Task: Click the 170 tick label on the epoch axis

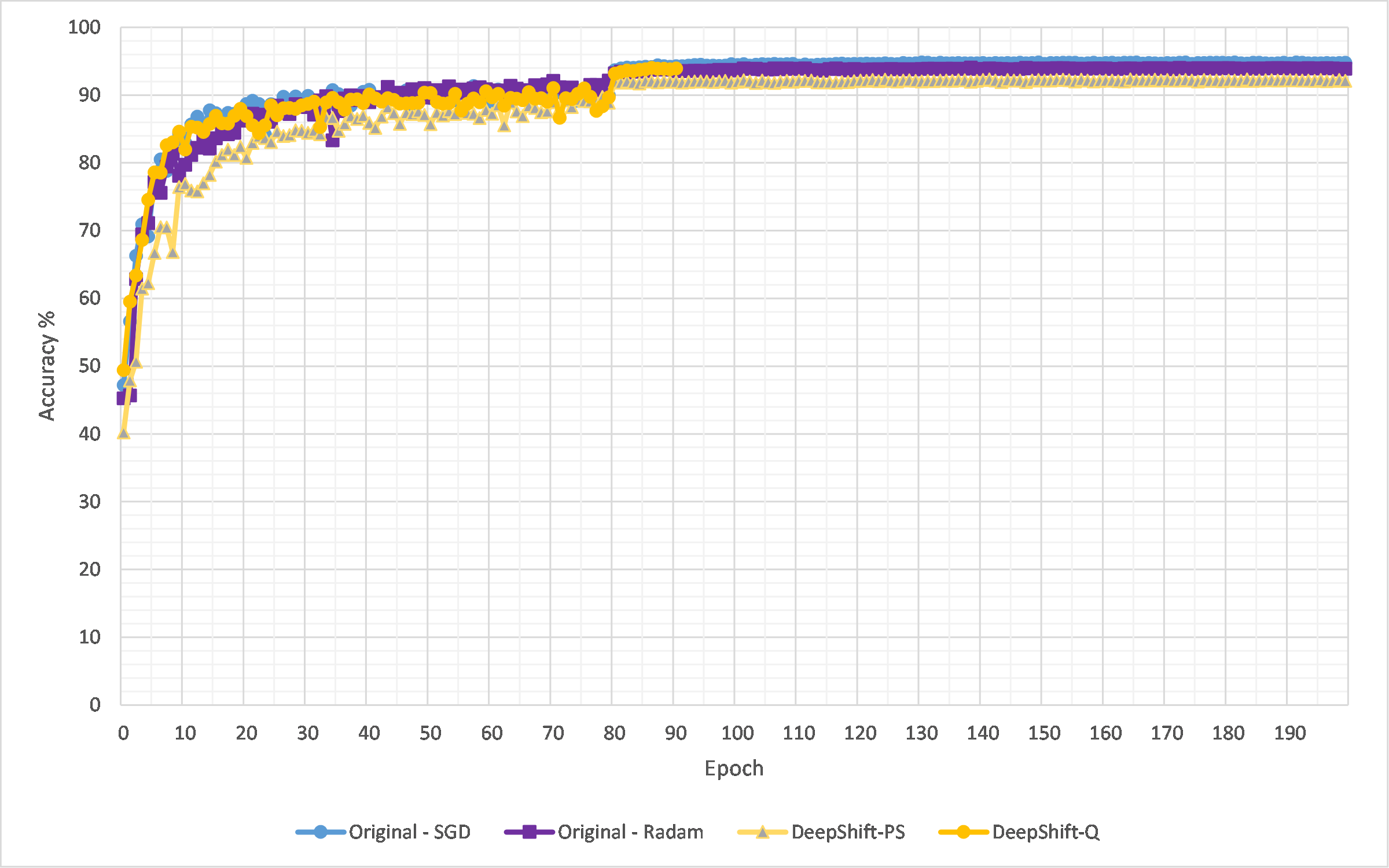Action: point(1167,733)
